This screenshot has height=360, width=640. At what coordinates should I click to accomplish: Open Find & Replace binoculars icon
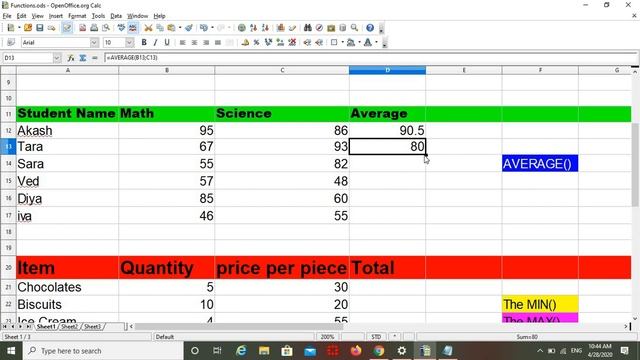tap(307, 28)
